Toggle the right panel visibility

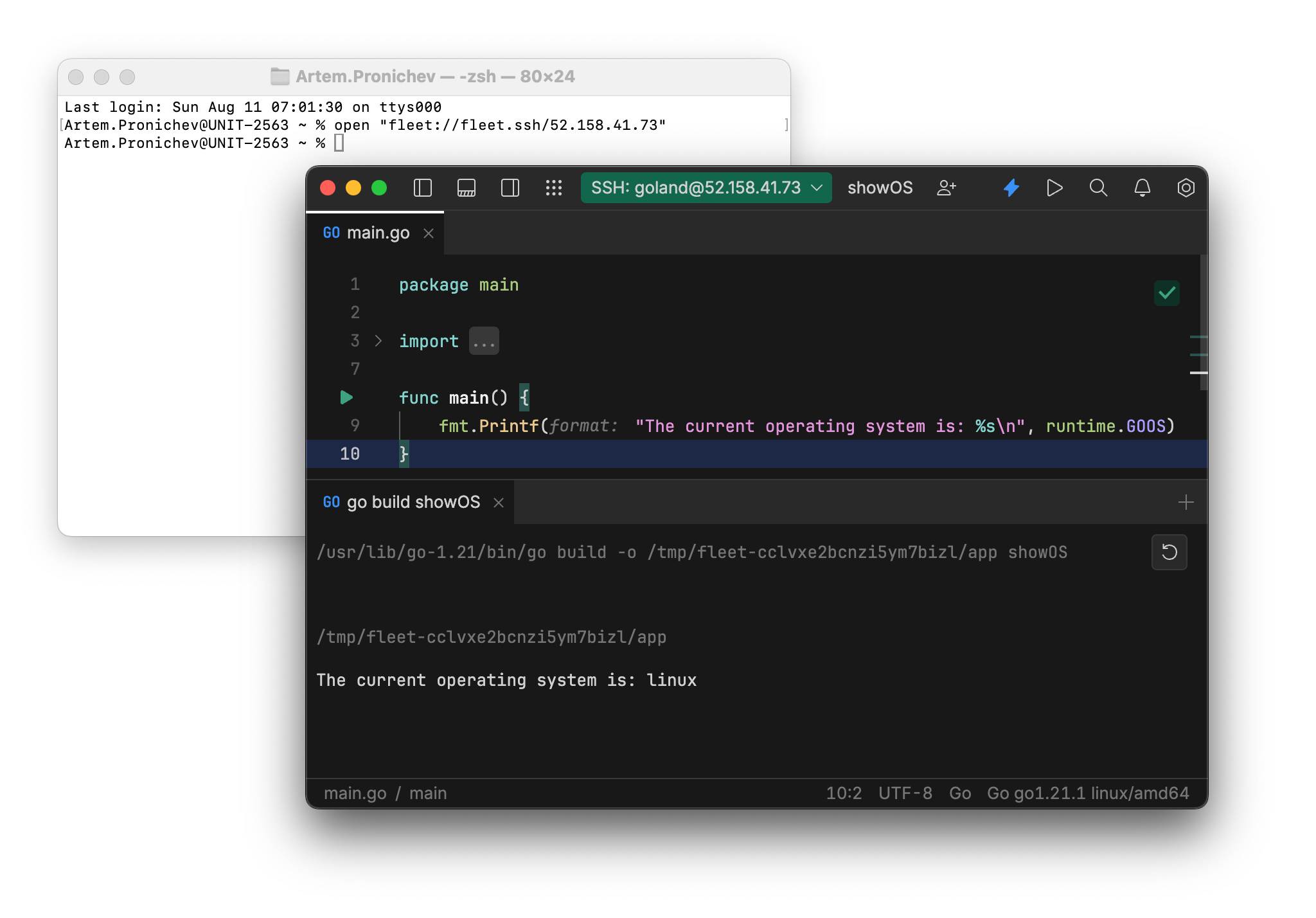coord(509,188)
